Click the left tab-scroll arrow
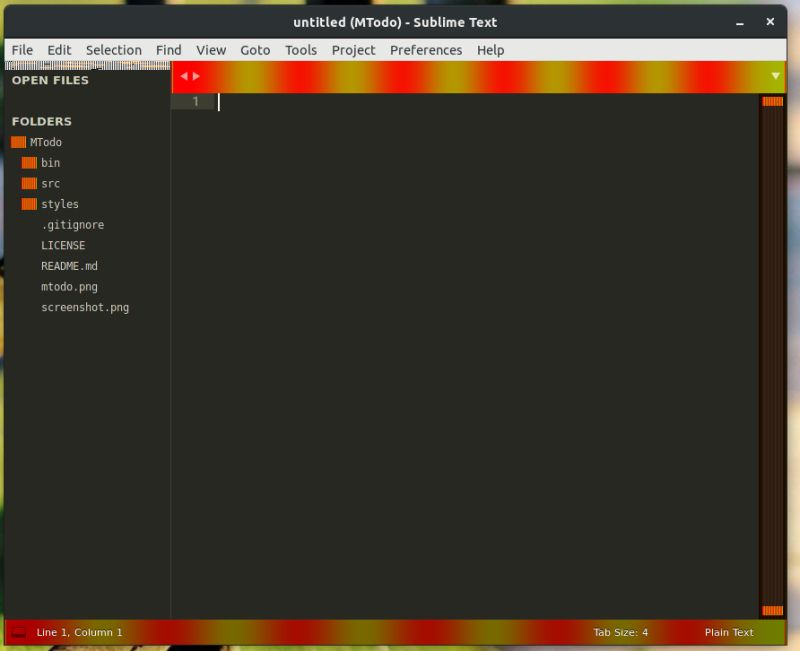 (x=183, y=75)
